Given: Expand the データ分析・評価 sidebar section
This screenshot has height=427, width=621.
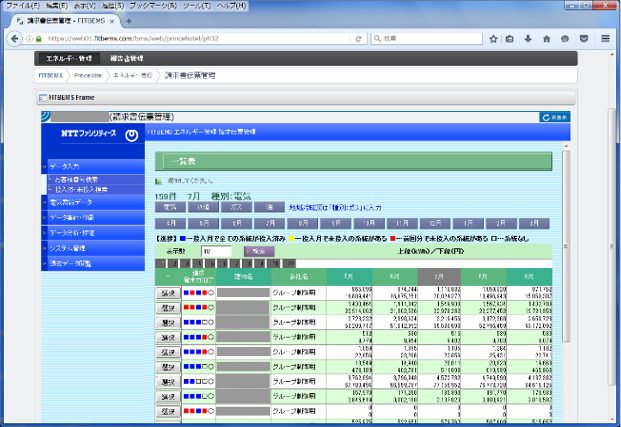Looking at the screenshot, I should point(70,232).
